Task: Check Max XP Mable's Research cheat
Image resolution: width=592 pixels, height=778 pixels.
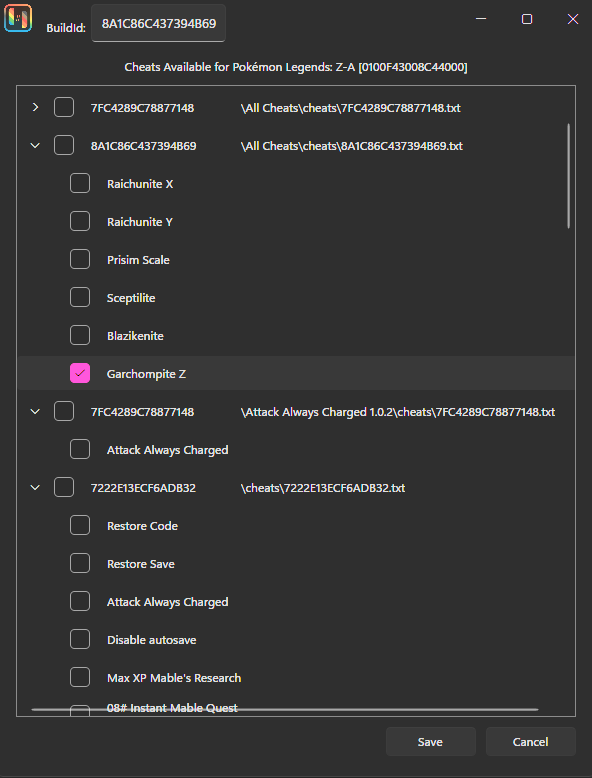Action: click(x=80, y=677)
